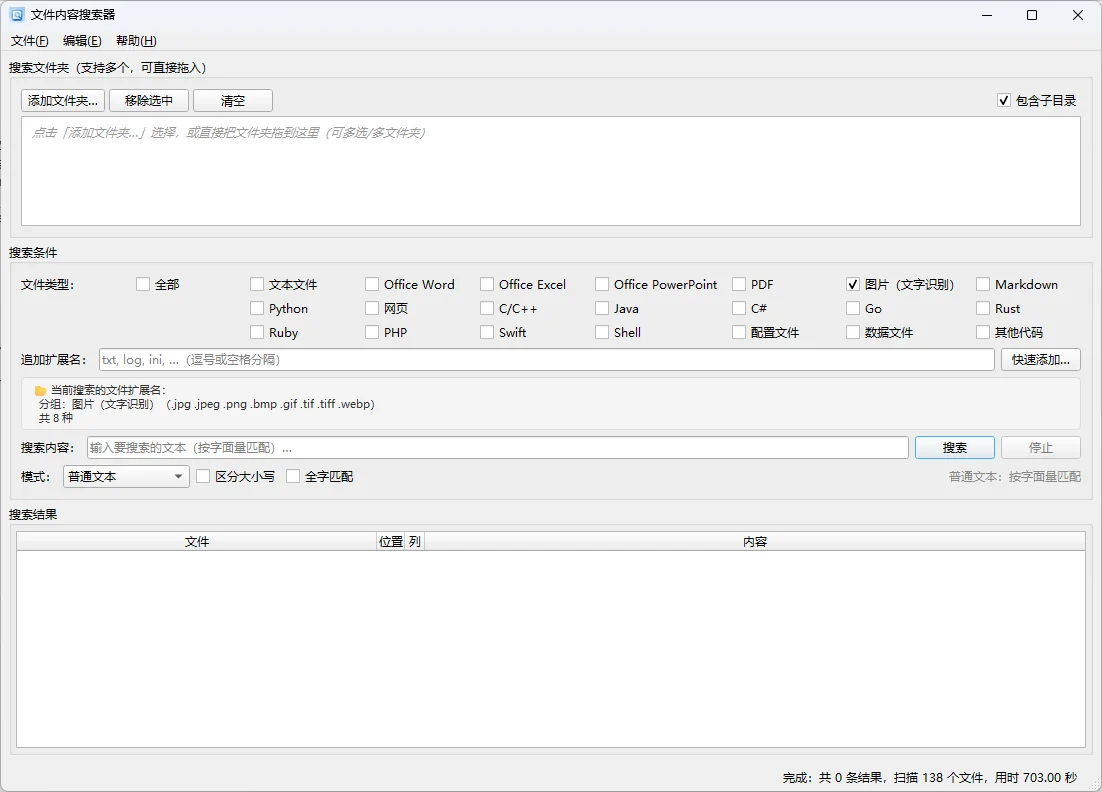Image resolution: width=1102 pixels, height=792 pixels.
Task: Check the Python checkbox
Action: click(257, 308)
